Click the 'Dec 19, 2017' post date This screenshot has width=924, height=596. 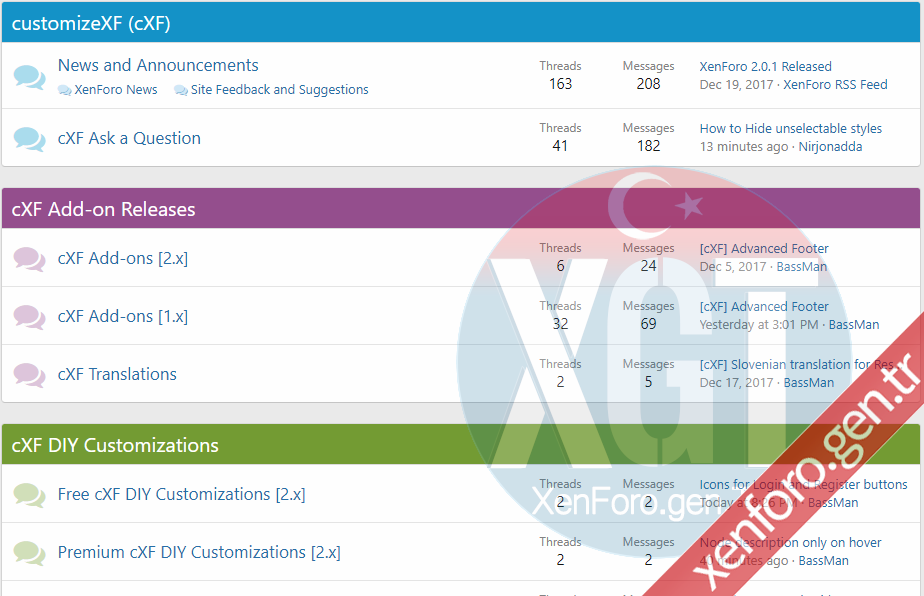click(736, 84)
